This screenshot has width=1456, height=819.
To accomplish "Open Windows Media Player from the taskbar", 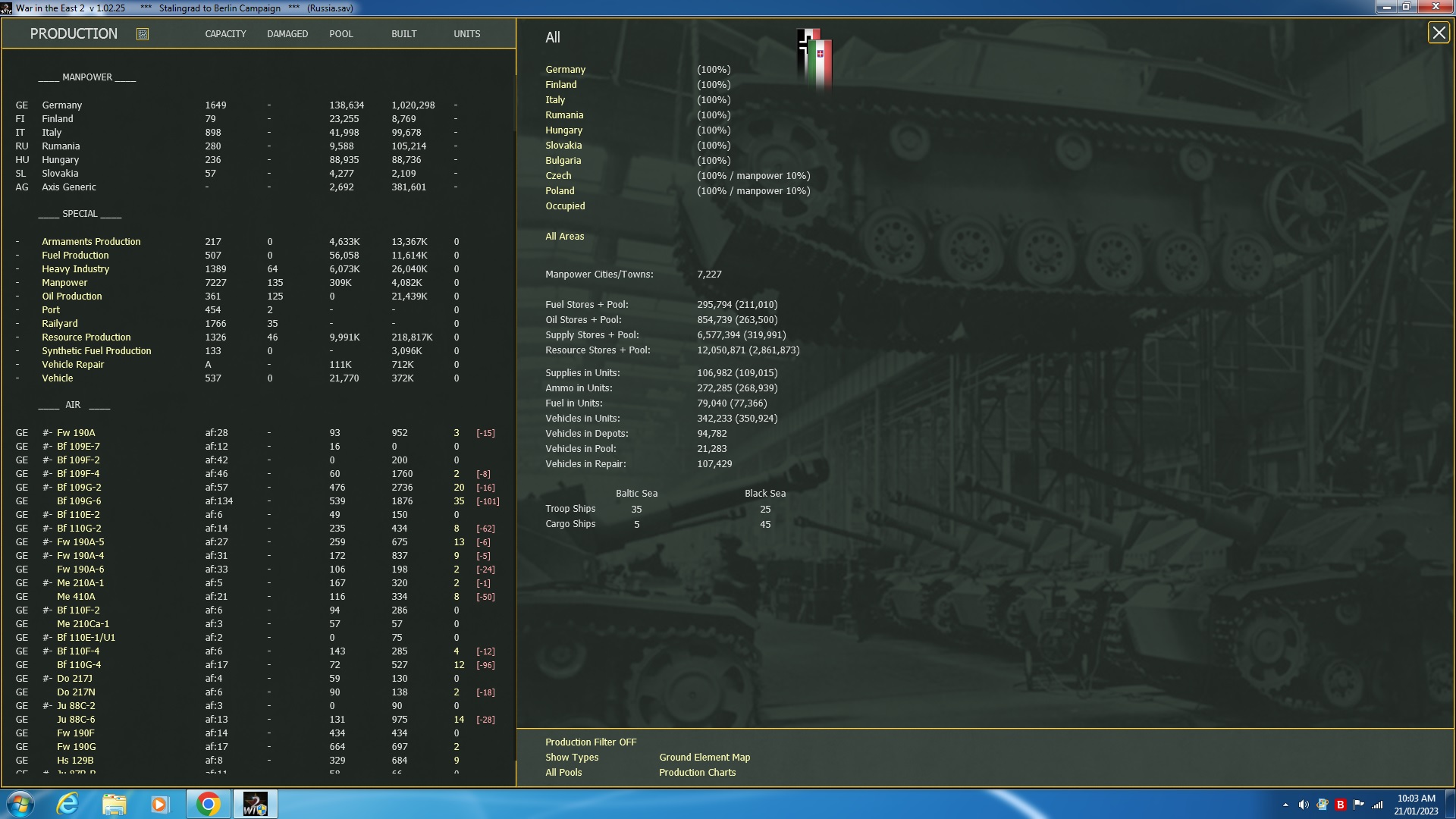I will pyautogui.click(x=160, y=803).
